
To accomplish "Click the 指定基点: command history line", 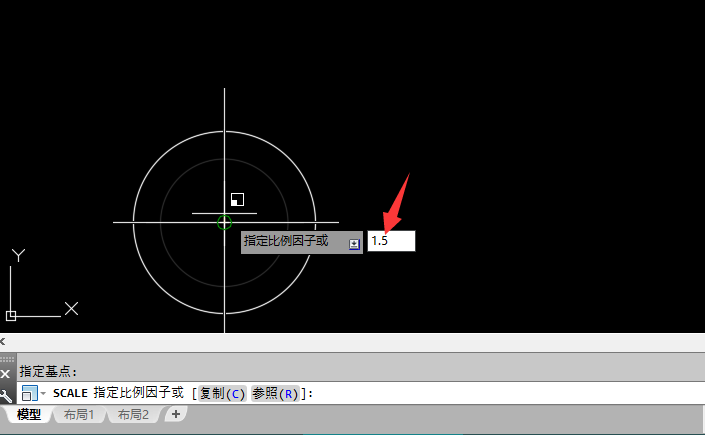I will (48, 372).
